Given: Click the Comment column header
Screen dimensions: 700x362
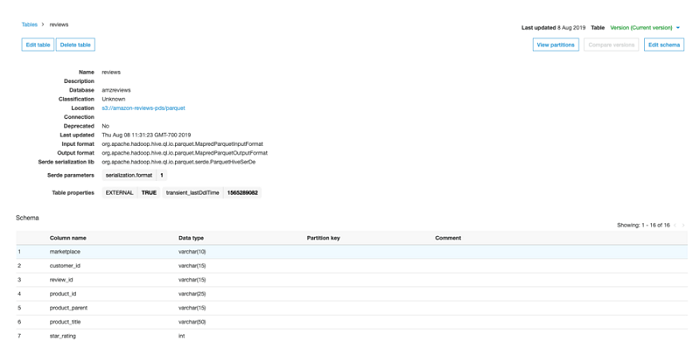Looking at the screenshot, I should point(448,238).
